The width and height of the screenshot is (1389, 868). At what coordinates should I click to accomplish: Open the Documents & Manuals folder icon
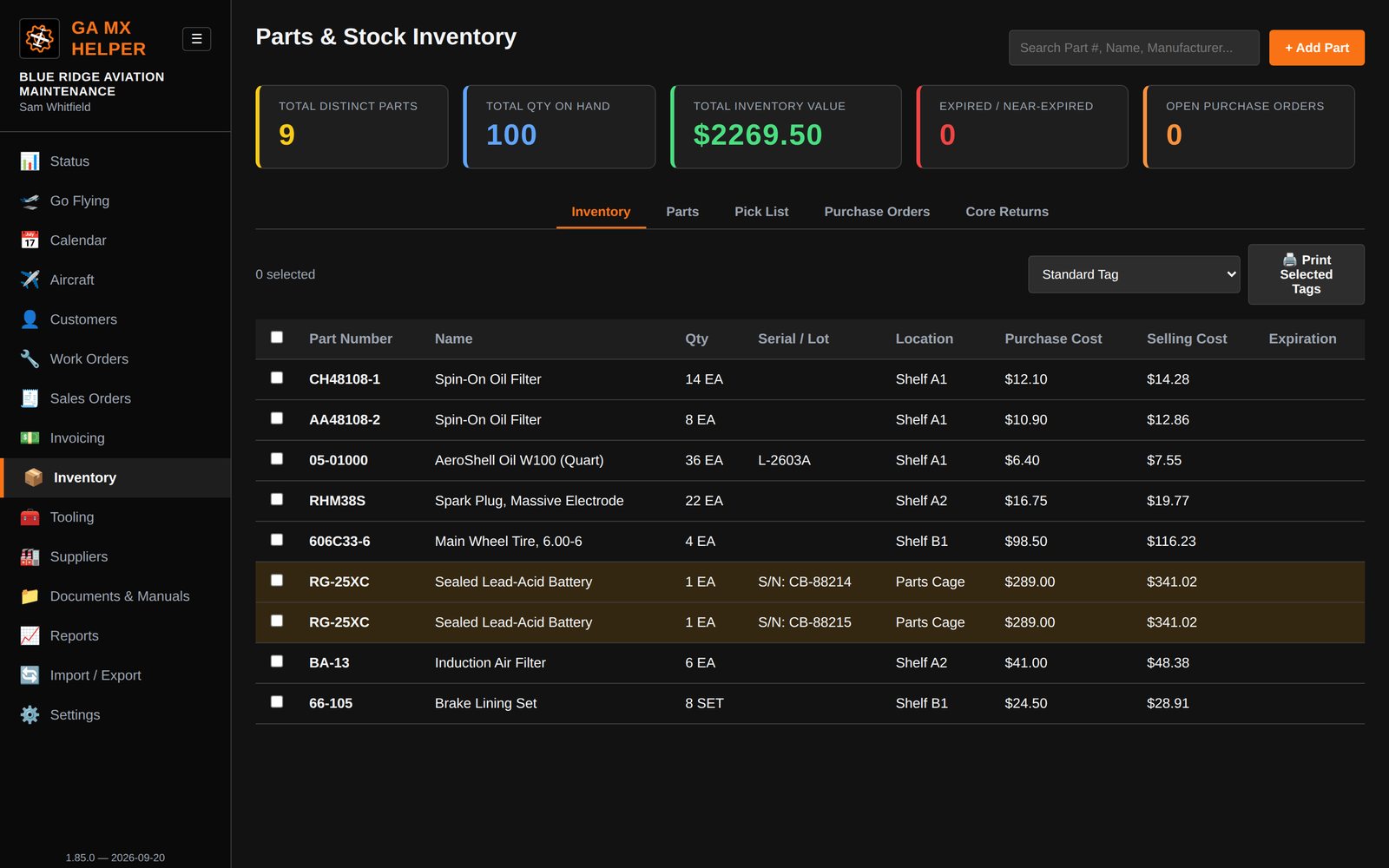(x=30, y=596)
